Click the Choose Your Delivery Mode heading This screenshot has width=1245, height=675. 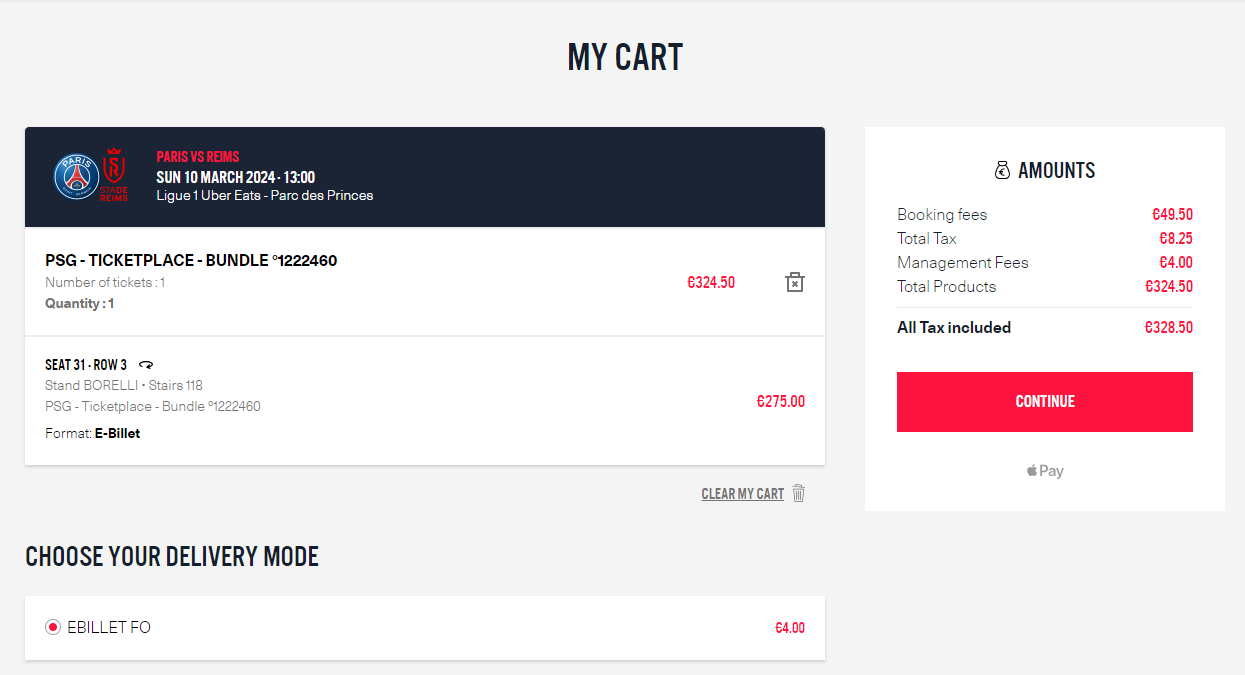[172, 557]
